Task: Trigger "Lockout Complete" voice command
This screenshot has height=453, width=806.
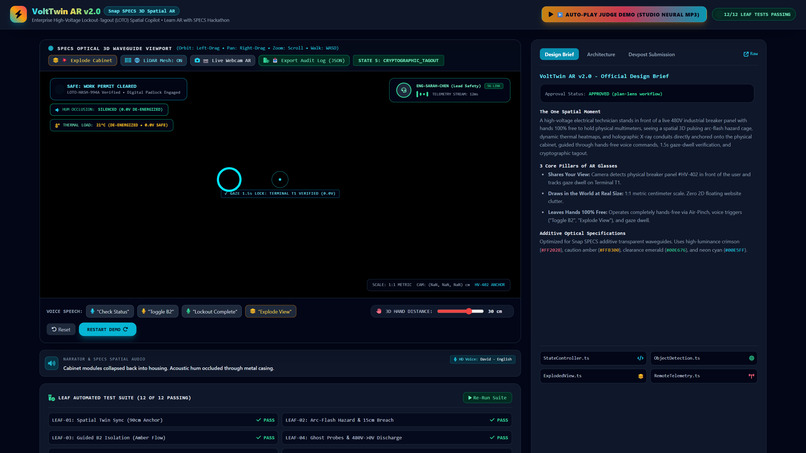Action: click(x=211, y=311)
